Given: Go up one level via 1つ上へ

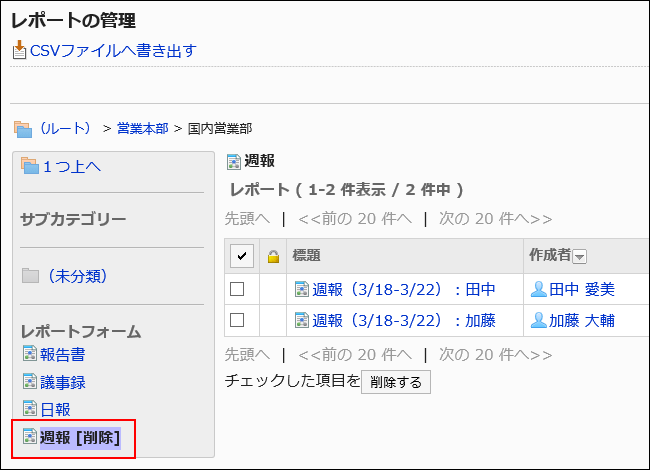Looking at the screenshot, I should click(72, 167).
